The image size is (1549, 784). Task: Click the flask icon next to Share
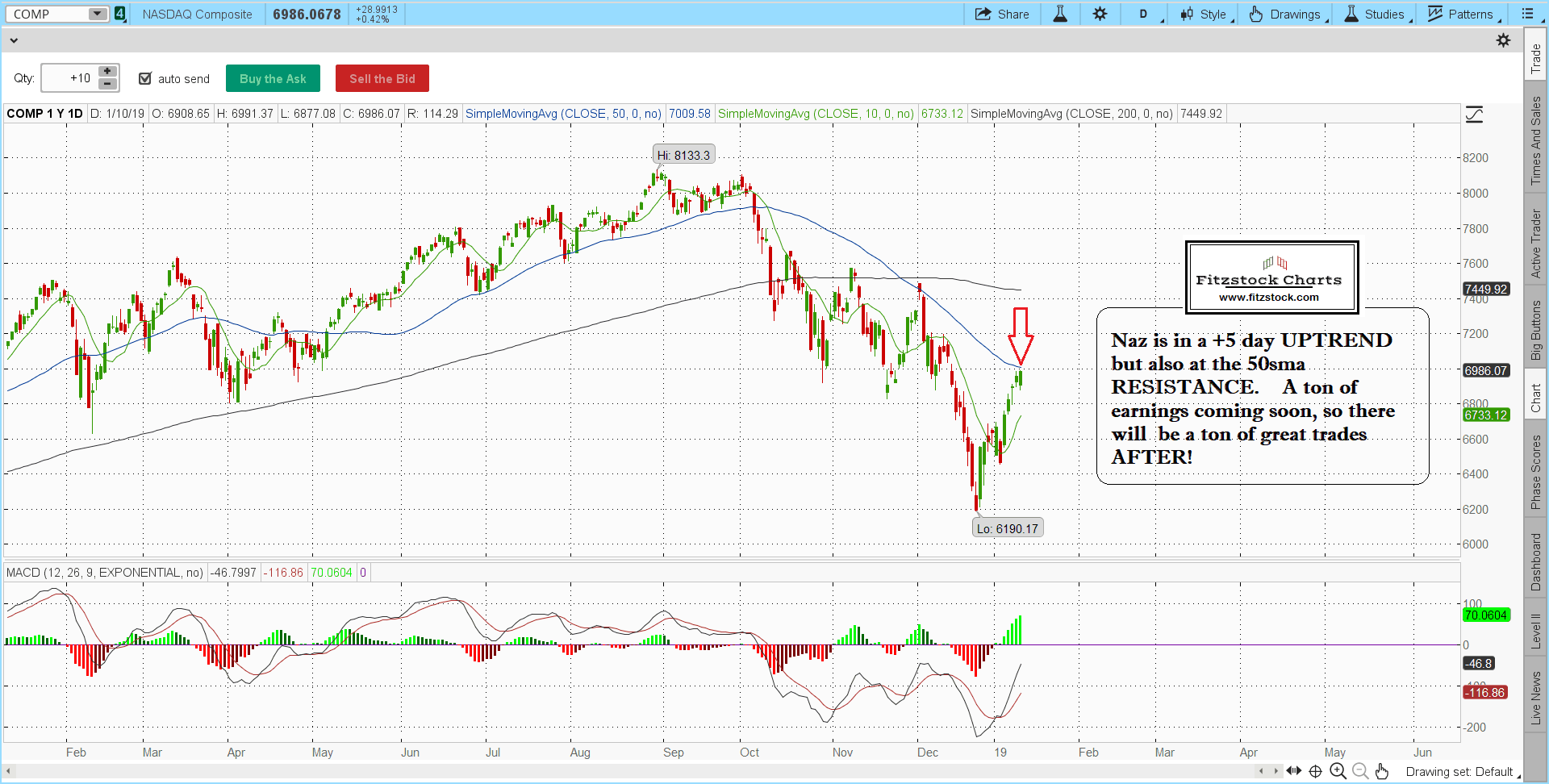coord(1060,14)
